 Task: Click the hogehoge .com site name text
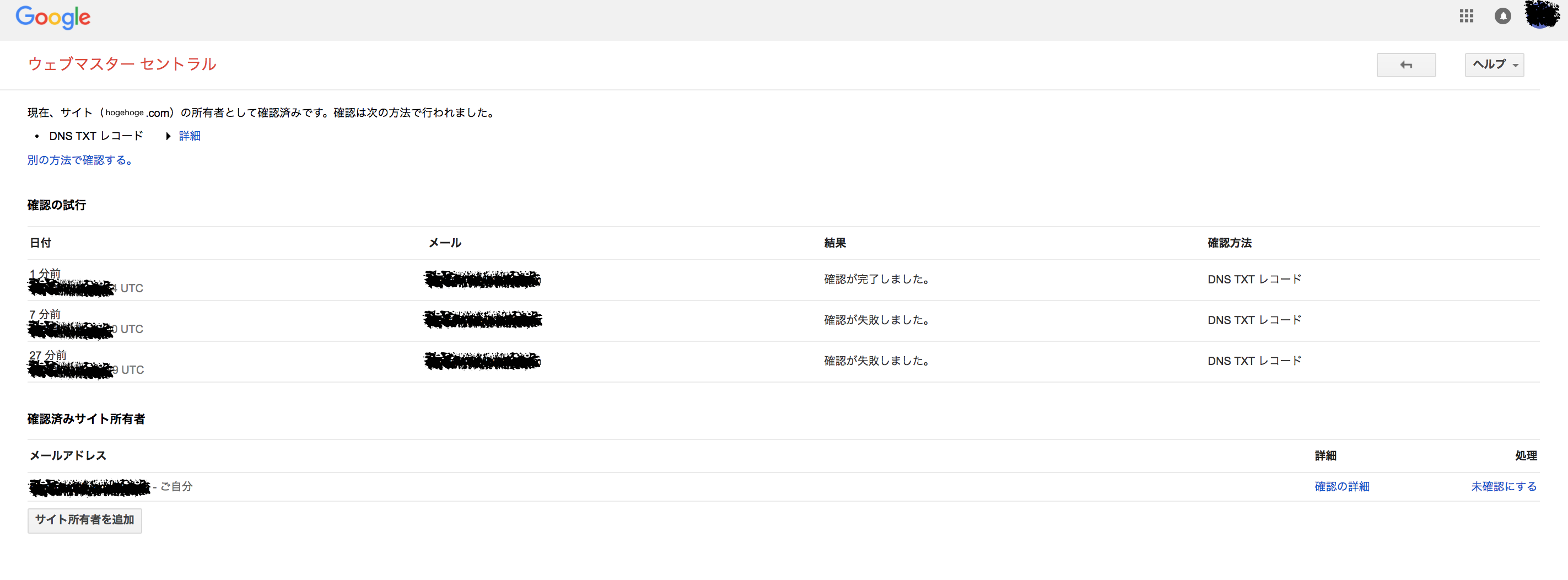click(x=138, y=112)
